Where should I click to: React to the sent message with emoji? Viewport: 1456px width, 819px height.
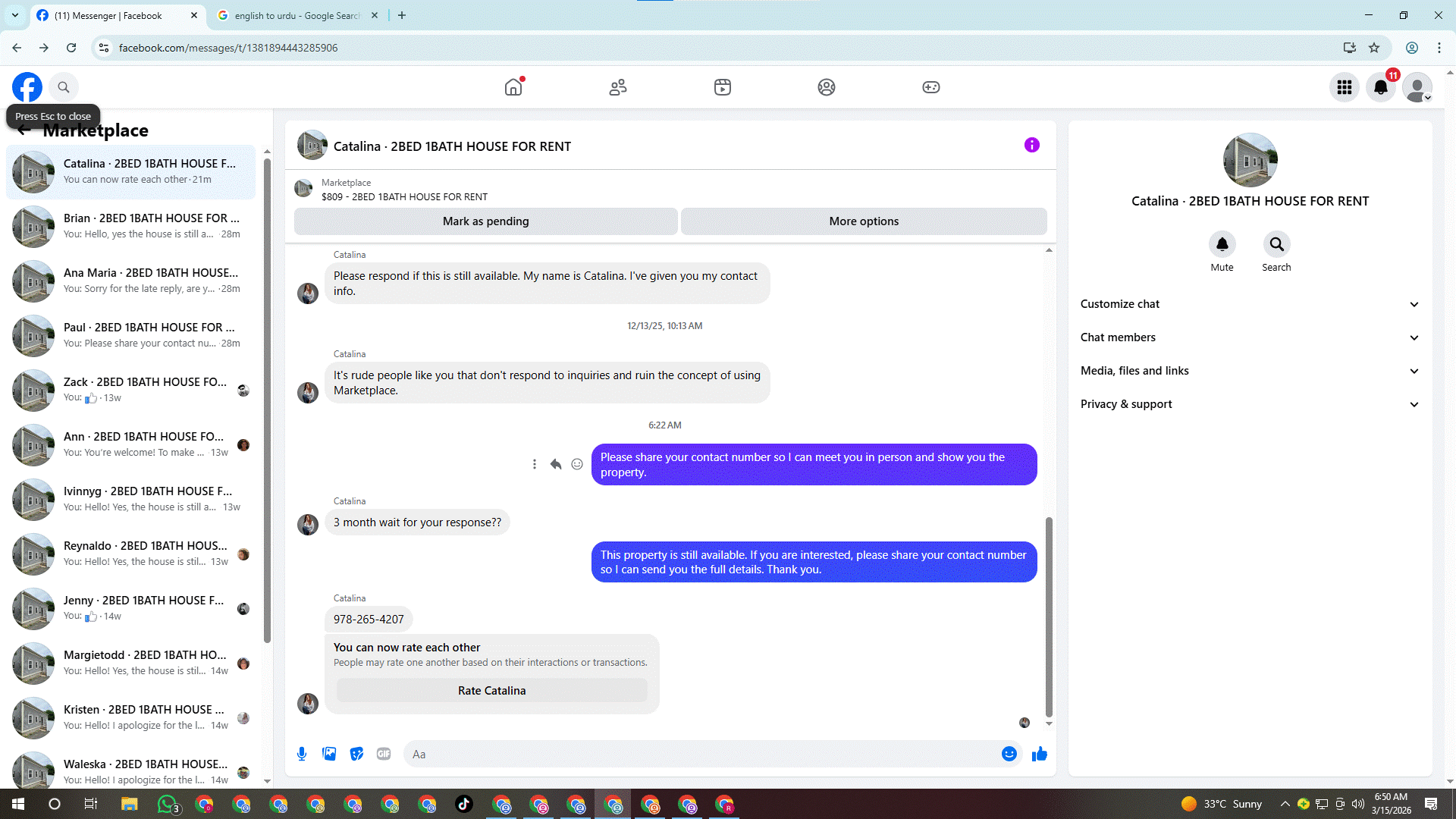click(x=577, y=464)
